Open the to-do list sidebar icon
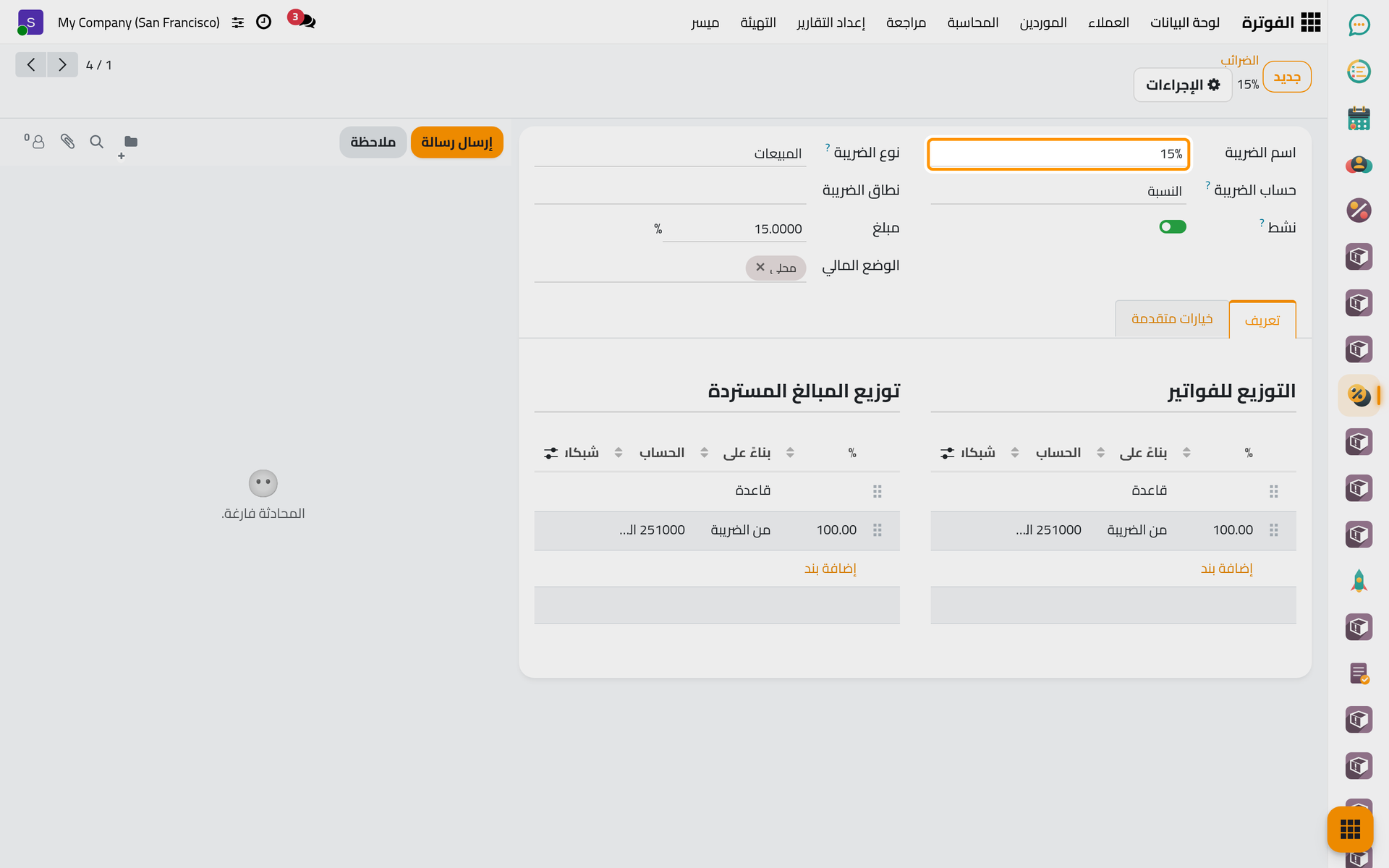Screen dimensions: 1389x868 [x=1359, y=72]
